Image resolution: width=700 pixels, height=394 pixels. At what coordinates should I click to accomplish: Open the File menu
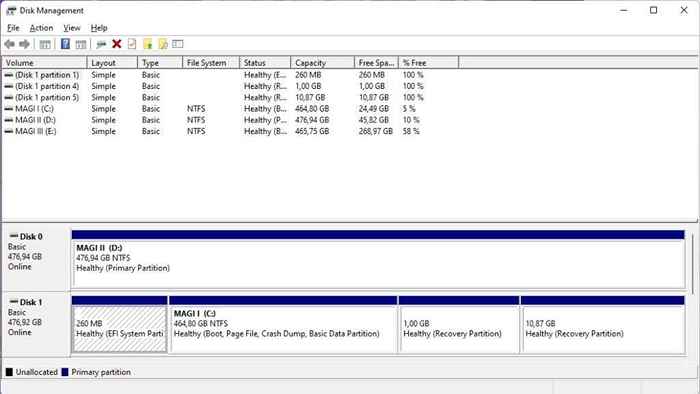point(13,28)
